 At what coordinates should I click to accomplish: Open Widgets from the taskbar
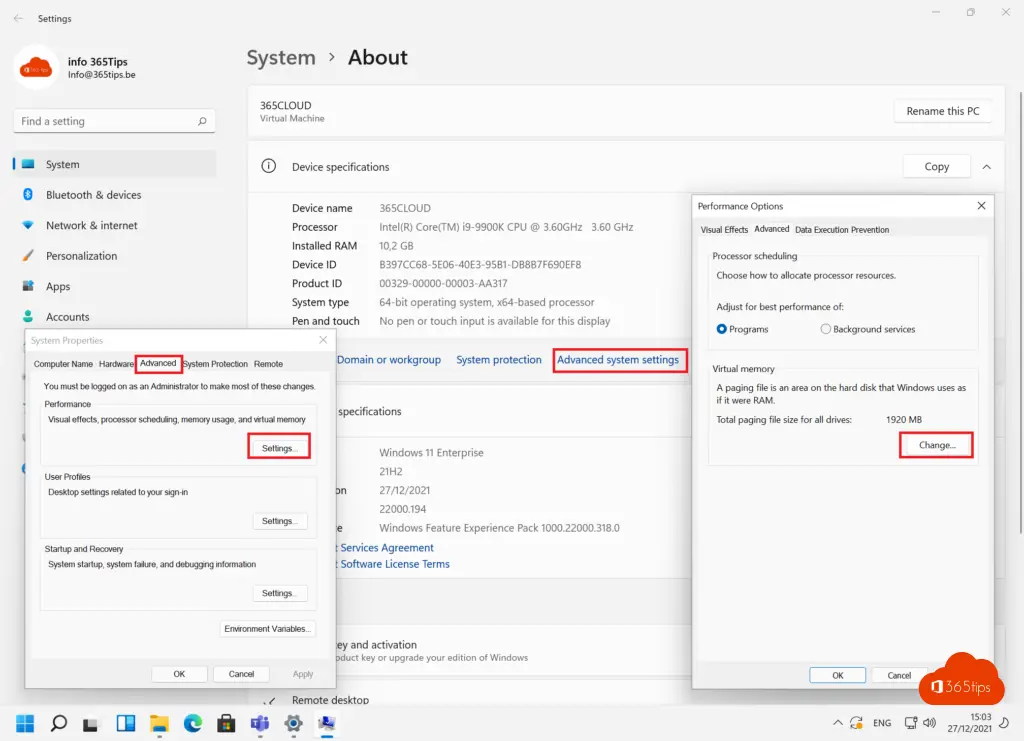tap(125, 723)
